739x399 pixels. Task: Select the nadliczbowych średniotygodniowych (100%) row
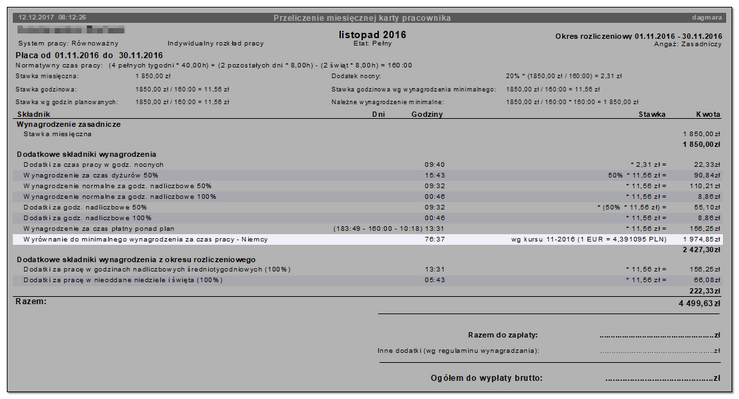pos(368,269)
